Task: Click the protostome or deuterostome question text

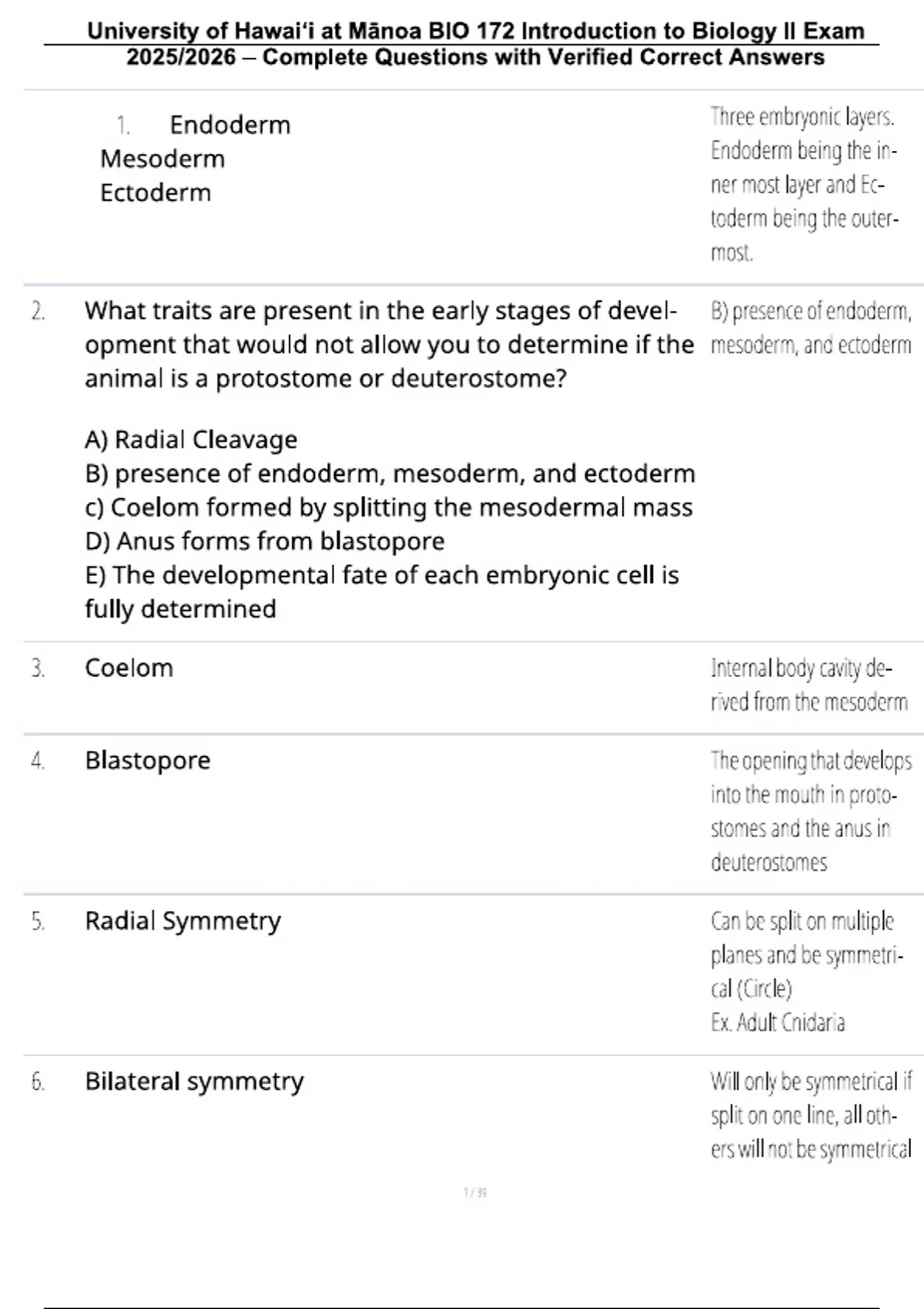Action: pyautogui.click(x=389, y=344)
